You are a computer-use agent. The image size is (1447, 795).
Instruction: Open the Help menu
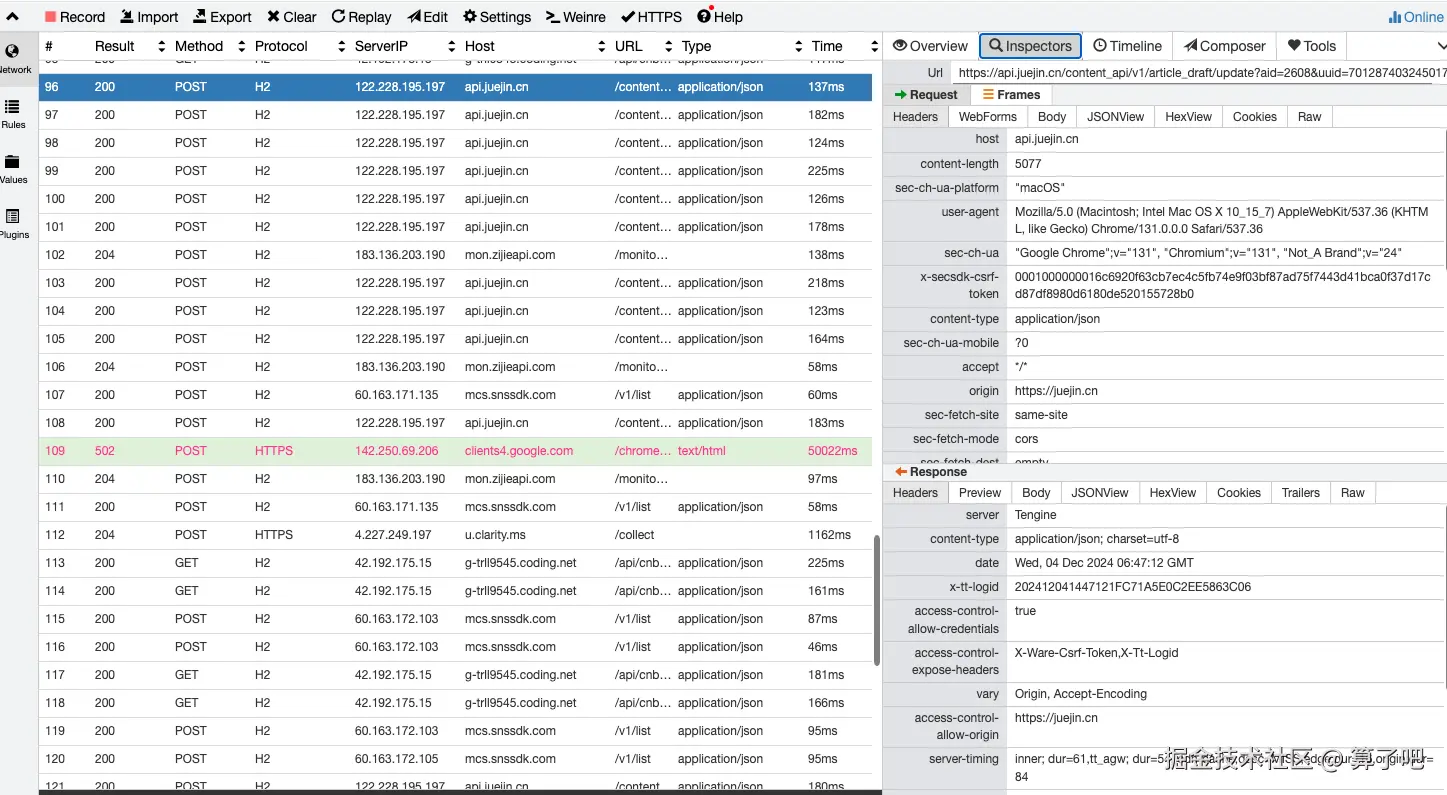[x=720, y=17]
